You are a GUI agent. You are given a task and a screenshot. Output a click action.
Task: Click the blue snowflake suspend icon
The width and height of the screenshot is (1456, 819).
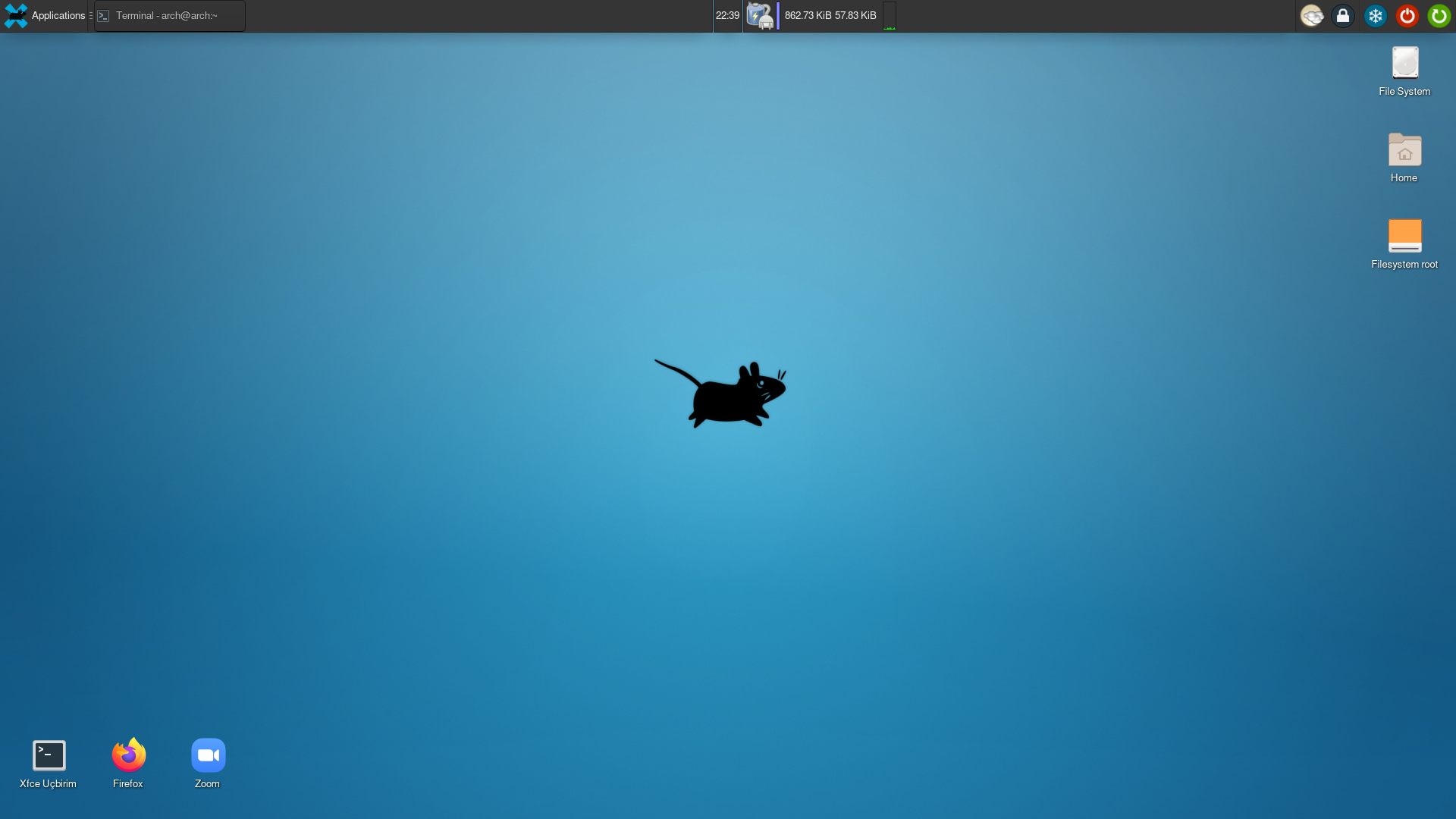click(x=1375, y=16)
